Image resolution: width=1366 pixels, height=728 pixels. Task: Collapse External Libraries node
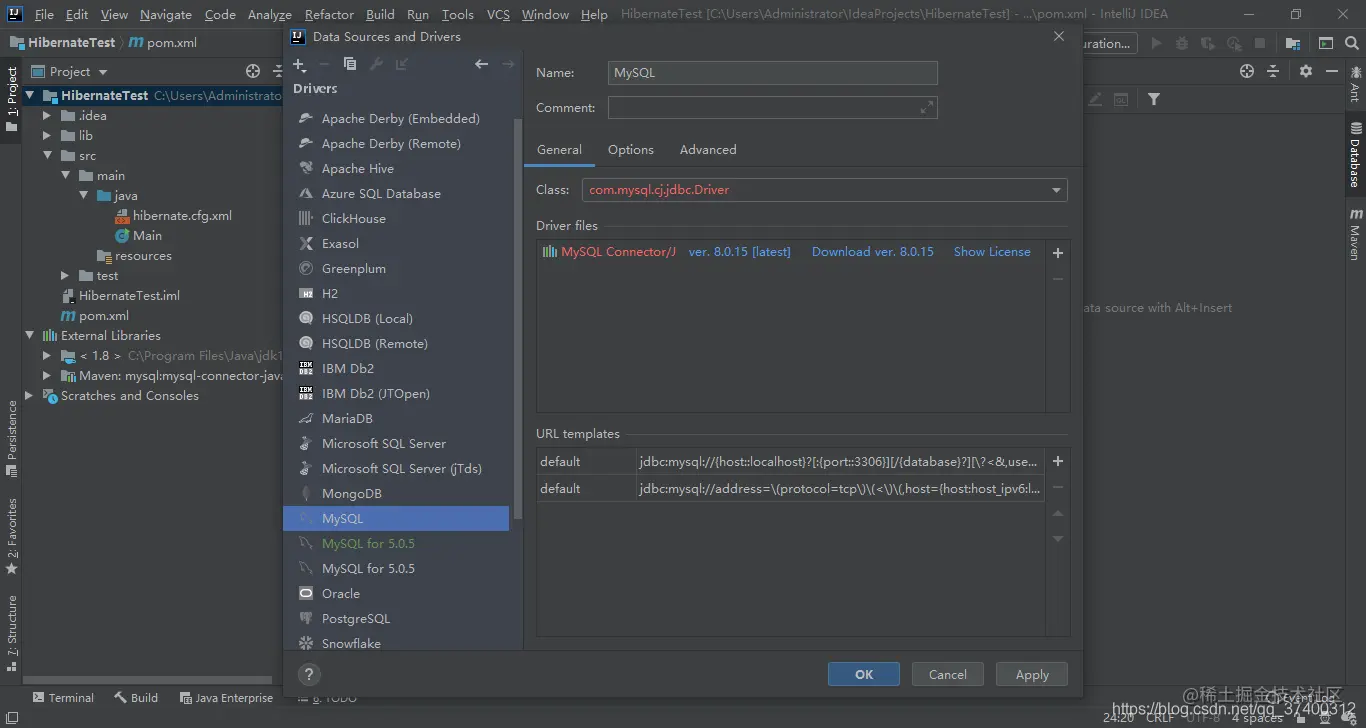click(x=30, y=336)
